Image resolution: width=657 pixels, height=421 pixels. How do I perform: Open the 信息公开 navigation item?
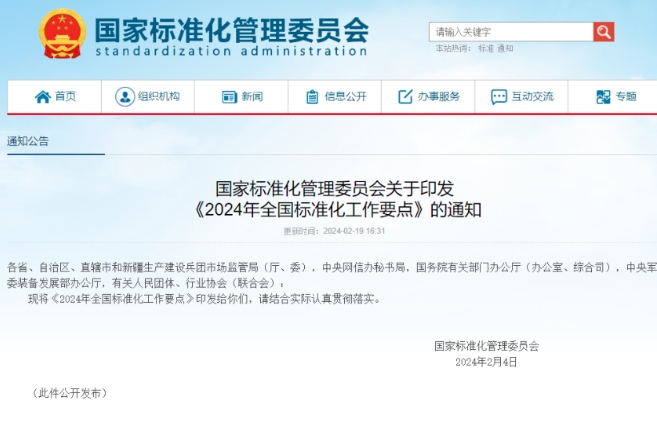point(335,97)
